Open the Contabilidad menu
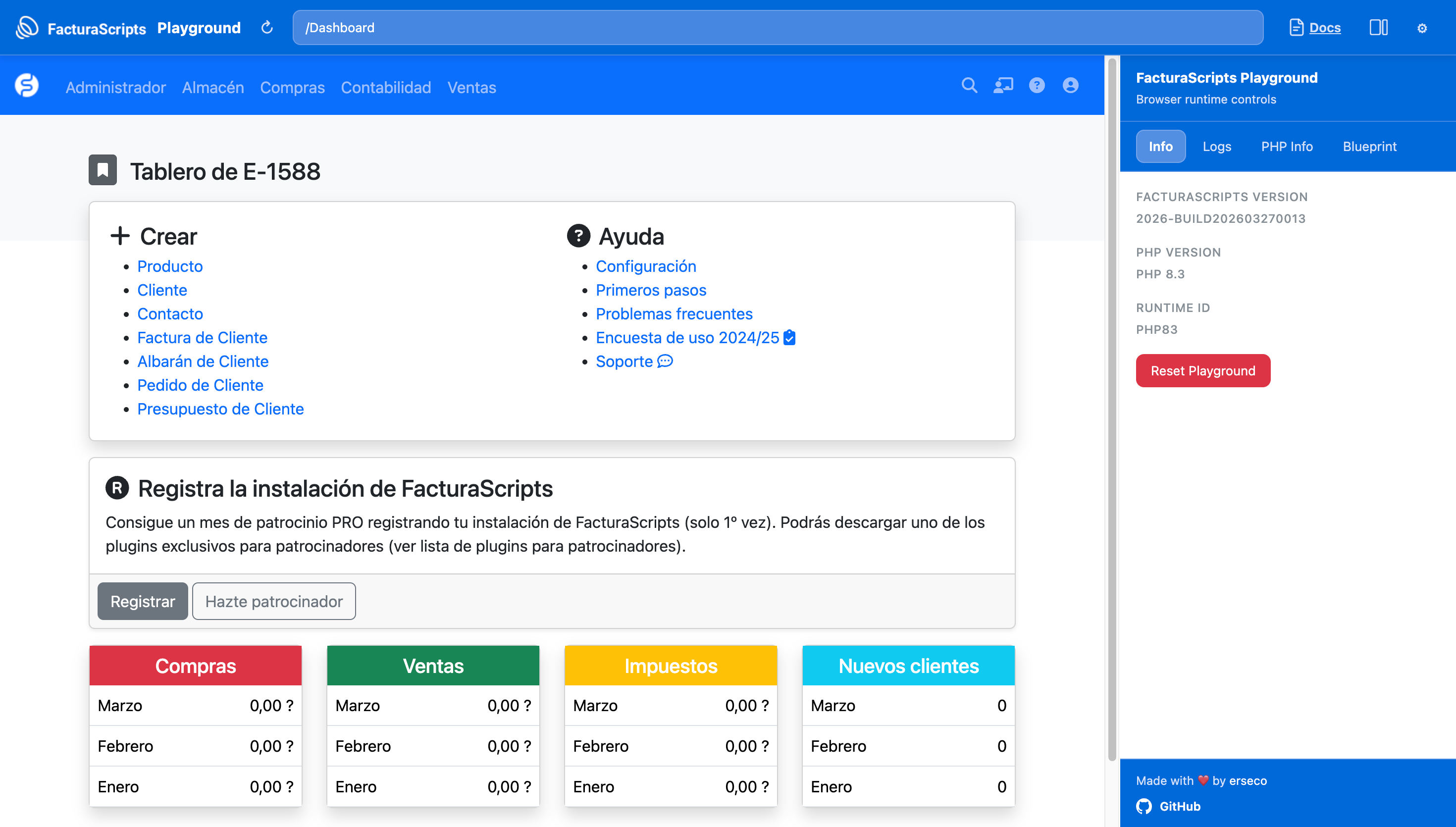Screen dimensions: 1456x827 (x=386, y=88)
